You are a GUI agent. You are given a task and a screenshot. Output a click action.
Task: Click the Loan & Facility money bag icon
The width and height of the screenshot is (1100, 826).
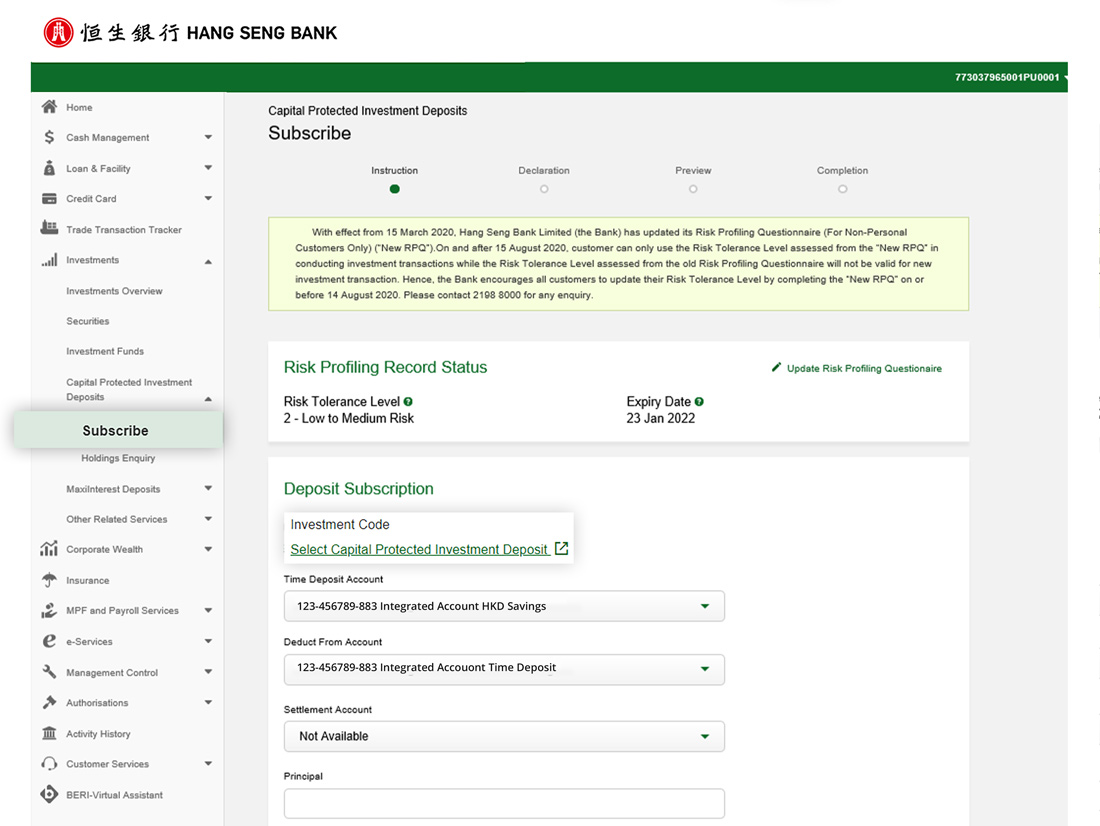click(49, 168)
